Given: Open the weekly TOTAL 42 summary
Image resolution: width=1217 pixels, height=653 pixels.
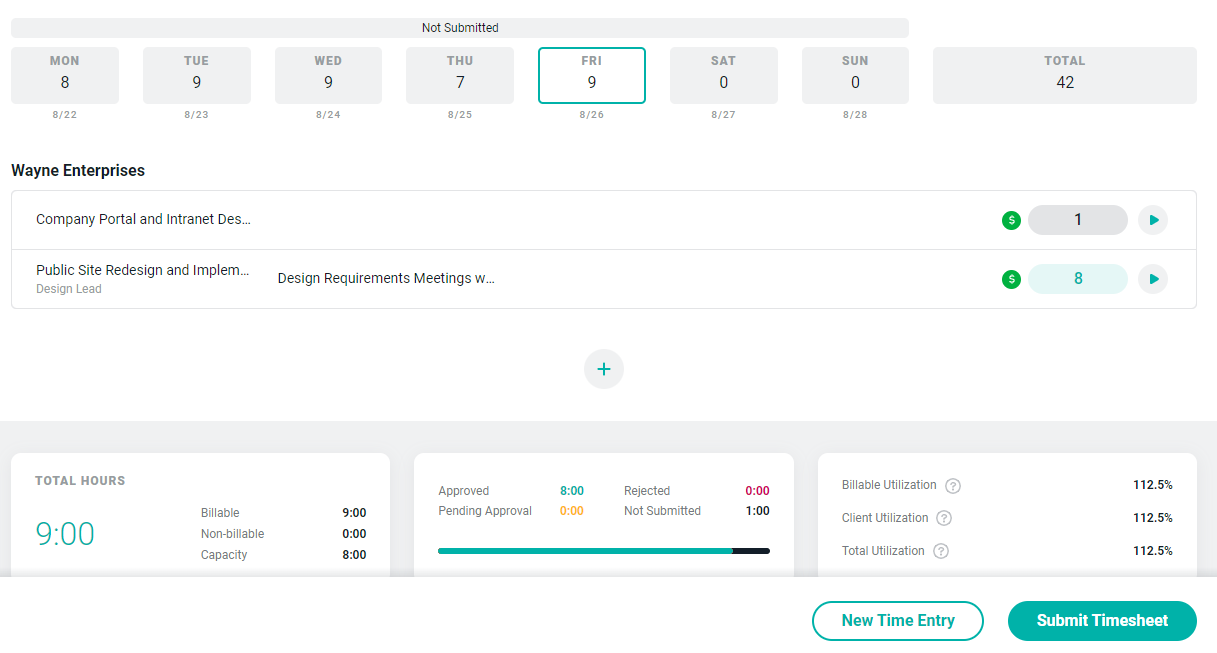Looking at the screenshot, I should click(x=1064, y=76).
